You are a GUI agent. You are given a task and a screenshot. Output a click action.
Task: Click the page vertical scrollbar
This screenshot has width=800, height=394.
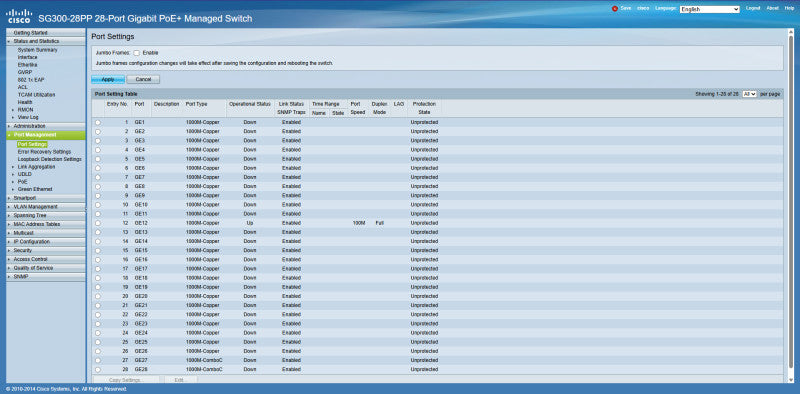[791, 204]
